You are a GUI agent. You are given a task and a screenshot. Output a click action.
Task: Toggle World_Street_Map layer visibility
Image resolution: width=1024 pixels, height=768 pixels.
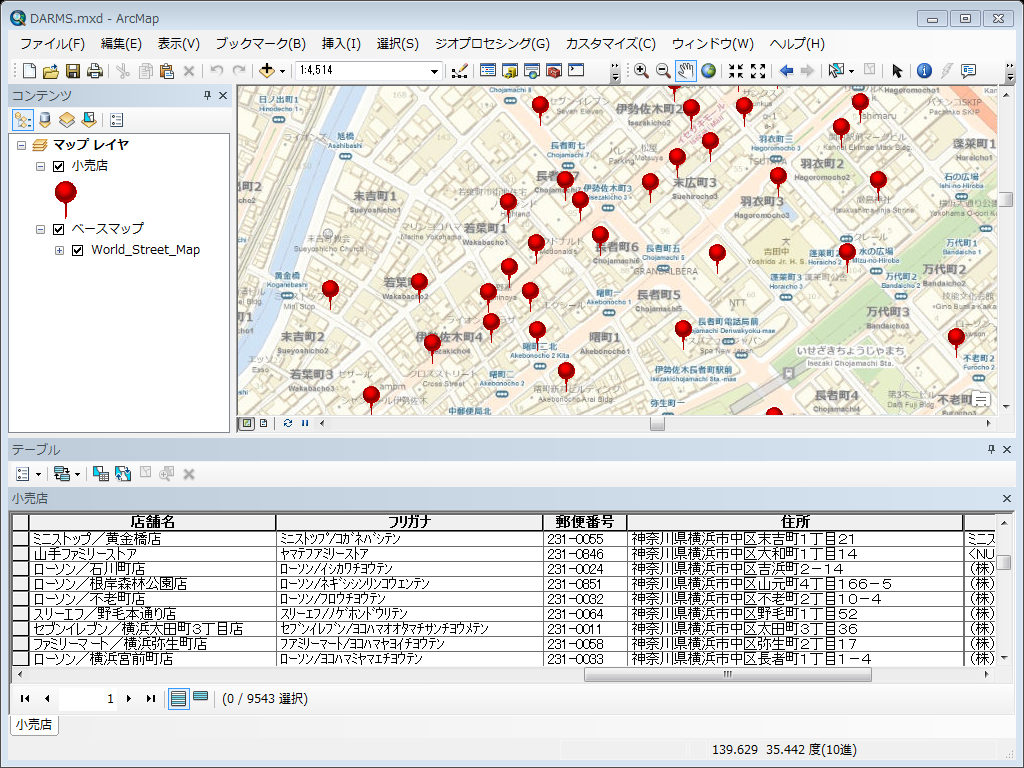(x=77, y=250)
